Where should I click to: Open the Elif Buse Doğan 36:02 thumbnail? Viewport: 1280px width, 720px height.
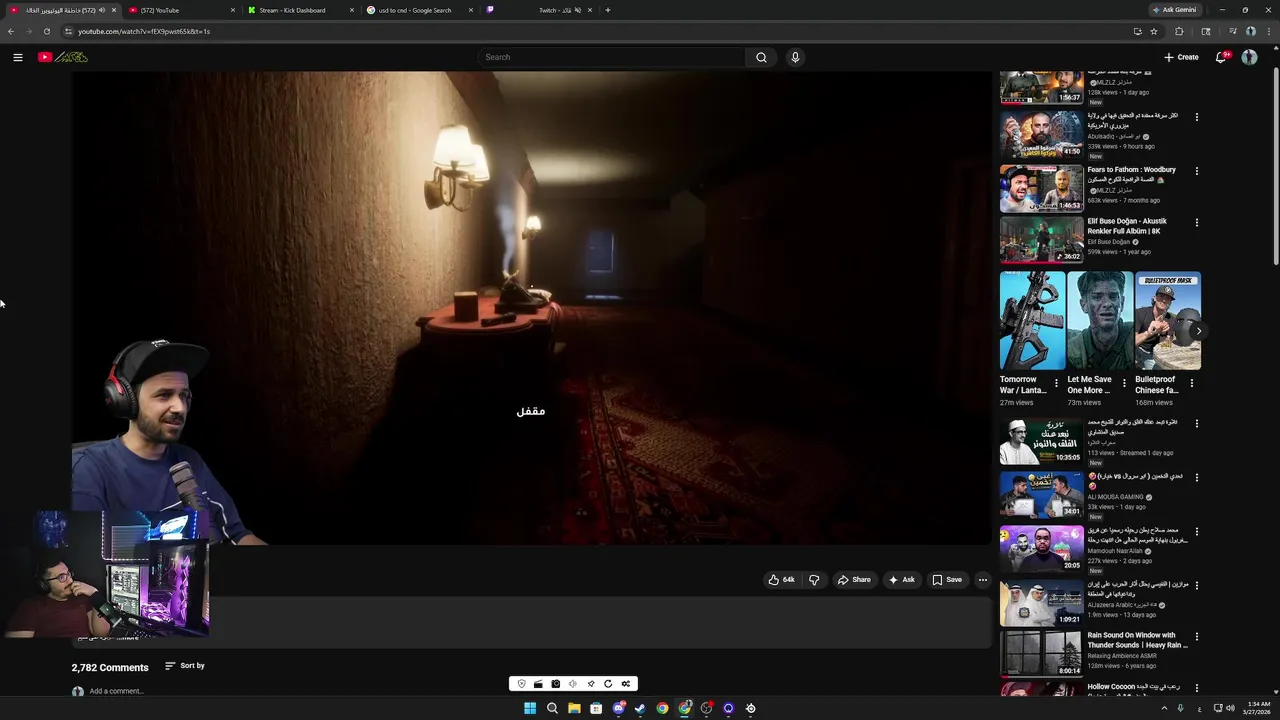pos(1041,240)
